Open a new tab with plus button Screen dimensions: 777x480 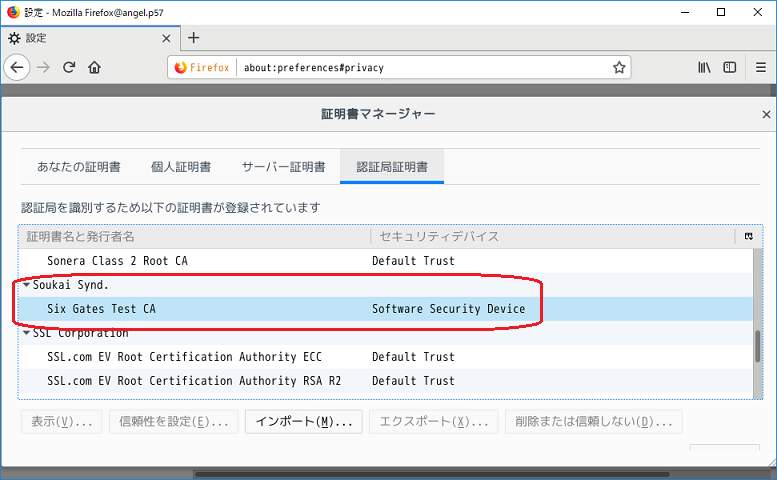pyautogui.click(x=194, y=38)
